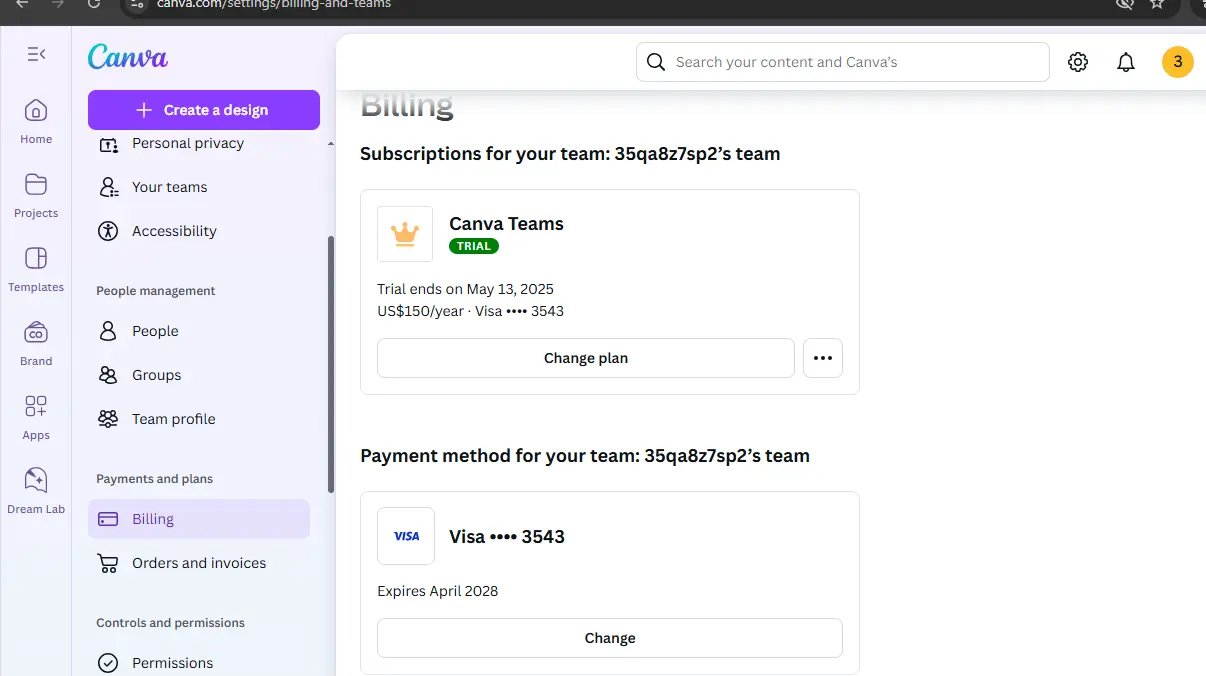Screen dimensions: 1206x676
Task: Reload the browser page
Action: pyautogui.click(x=94, y=4)
